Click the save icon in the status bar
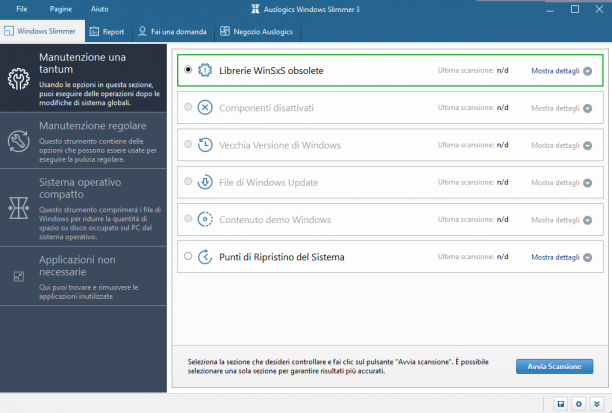The height and width of the screenshot is (413, 612). click(561, 404)
